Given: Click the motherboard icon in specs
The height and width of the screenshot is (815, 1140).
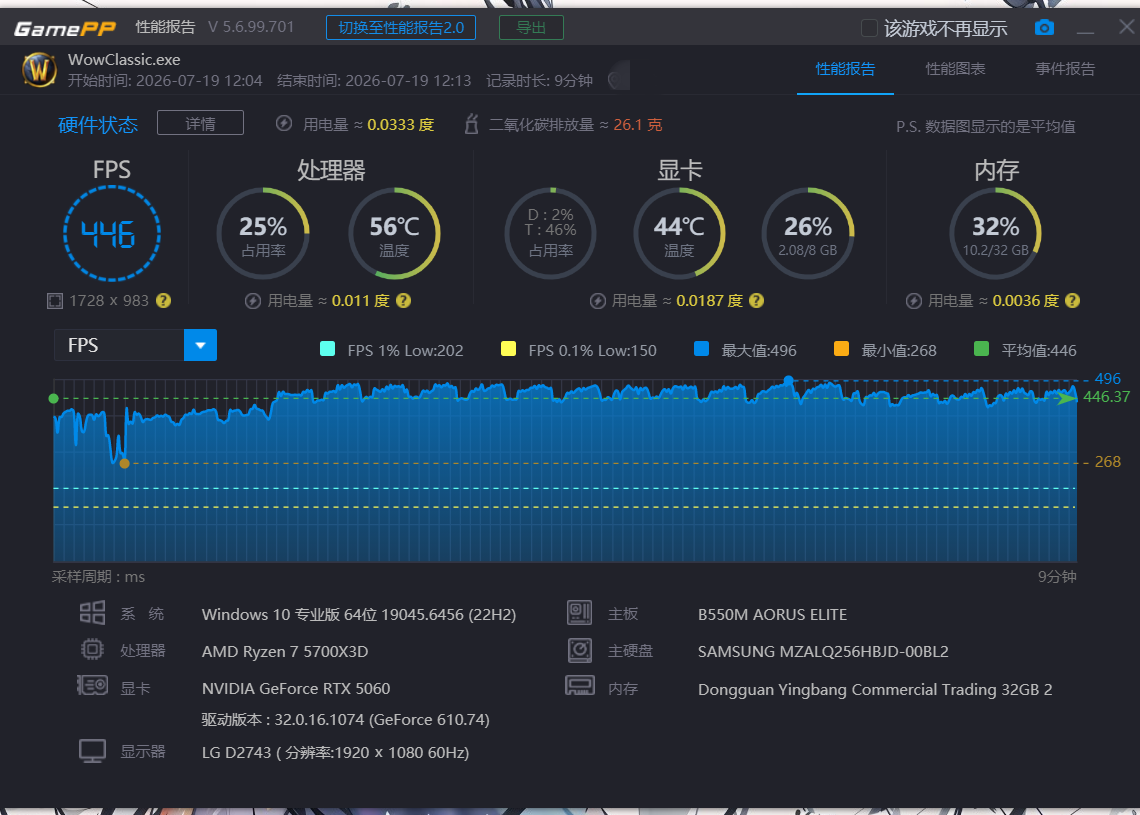Looking at the screenshot, I should click(x=579, y=613).
